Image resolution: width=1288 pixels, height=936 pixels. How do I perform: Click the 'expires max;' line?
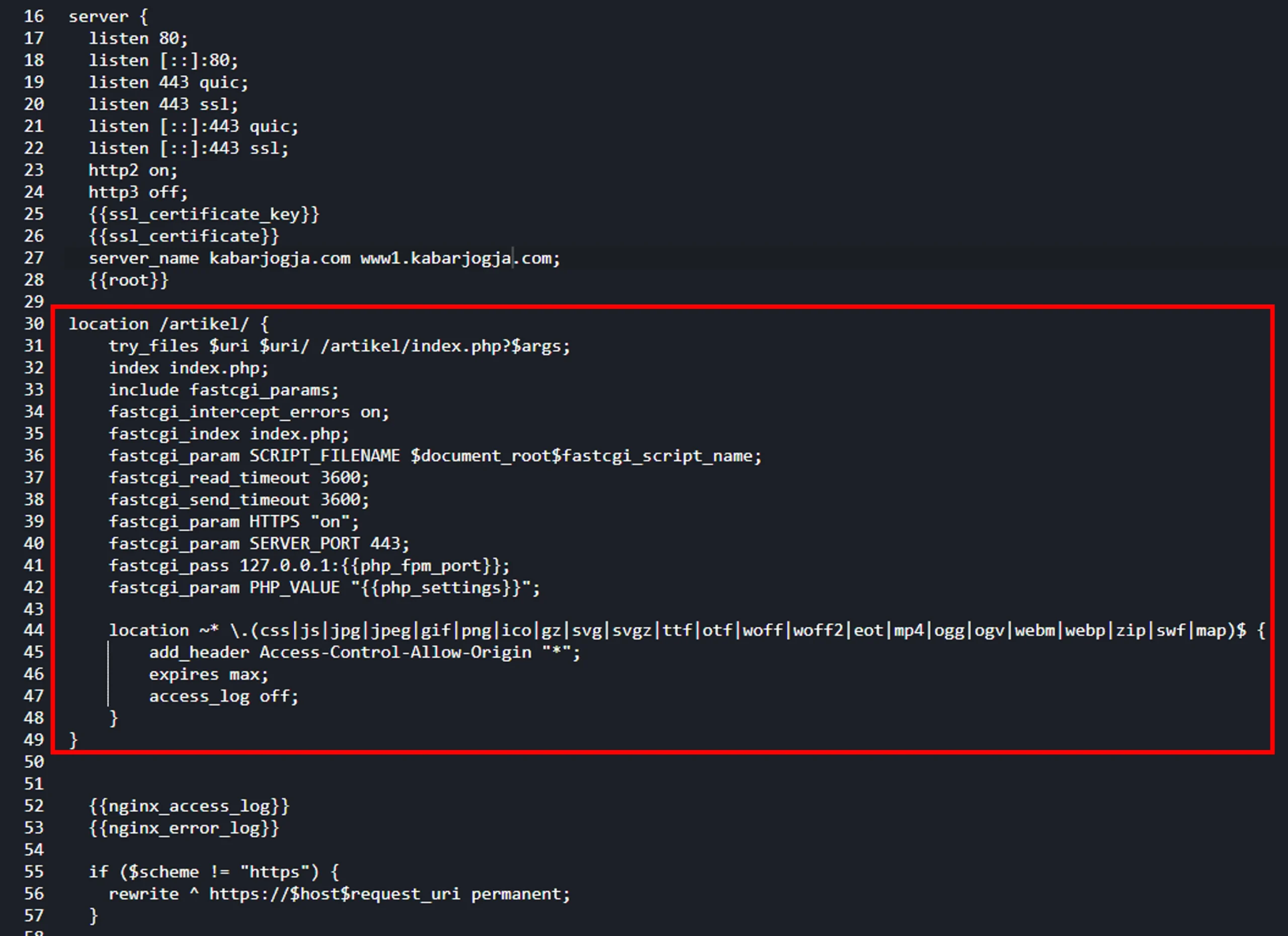click(208, 675)
